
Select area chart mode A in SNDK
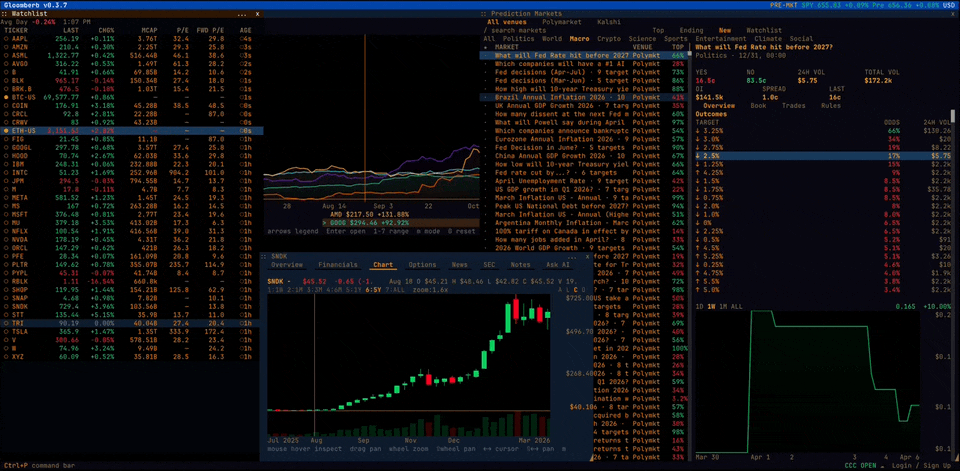pos(560,289)
